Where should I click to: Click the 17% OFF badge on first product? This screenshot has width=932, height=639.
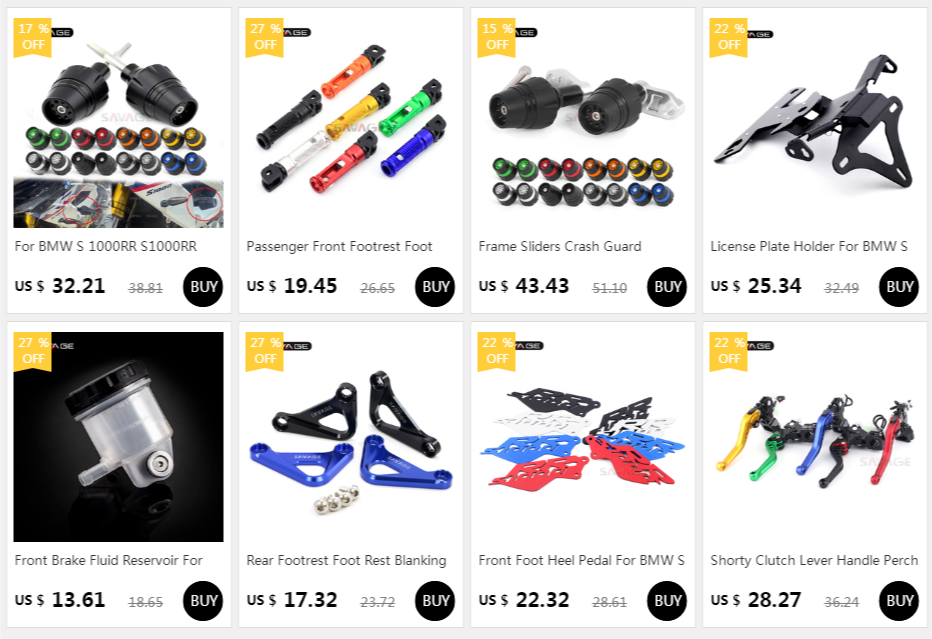[33, 37]
